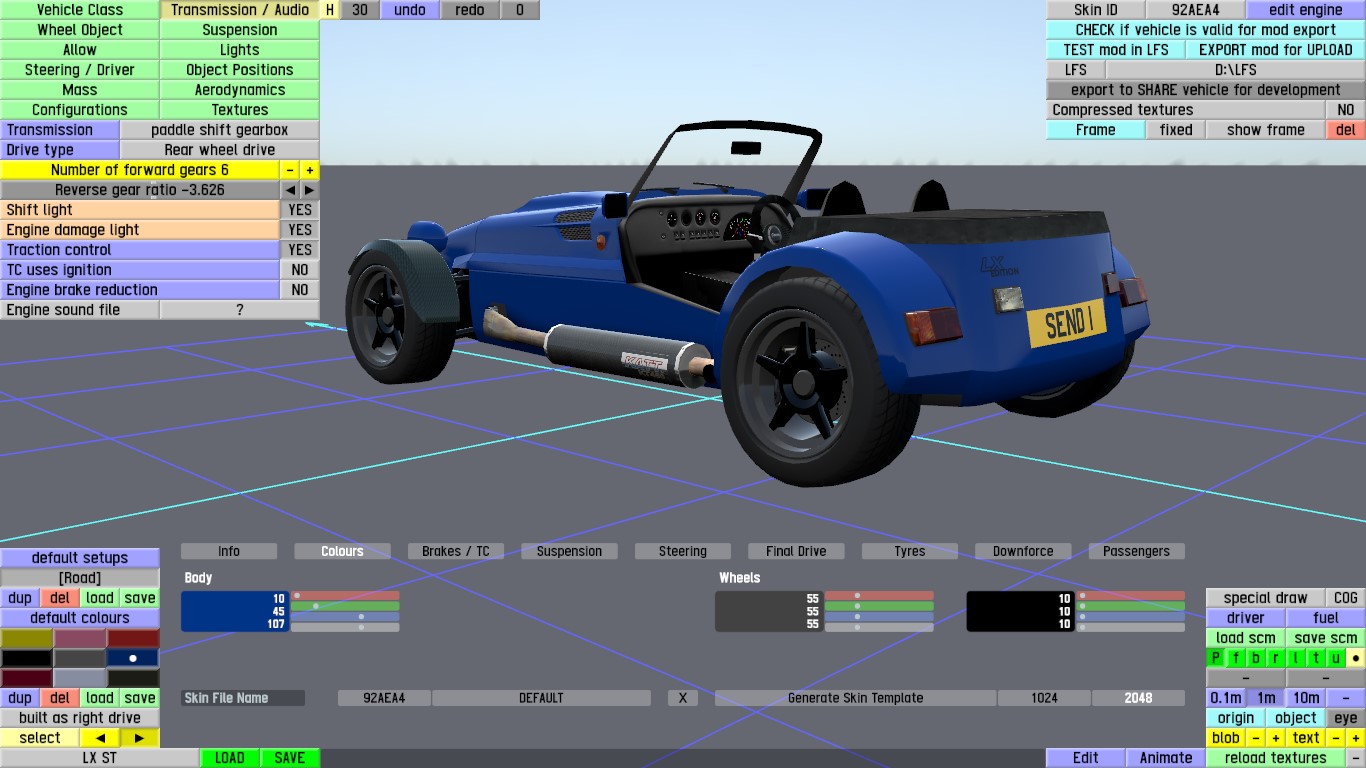1366x768 pixels.
Task: Adjust the Body red colour slider
Action: [x=345, y=596]
